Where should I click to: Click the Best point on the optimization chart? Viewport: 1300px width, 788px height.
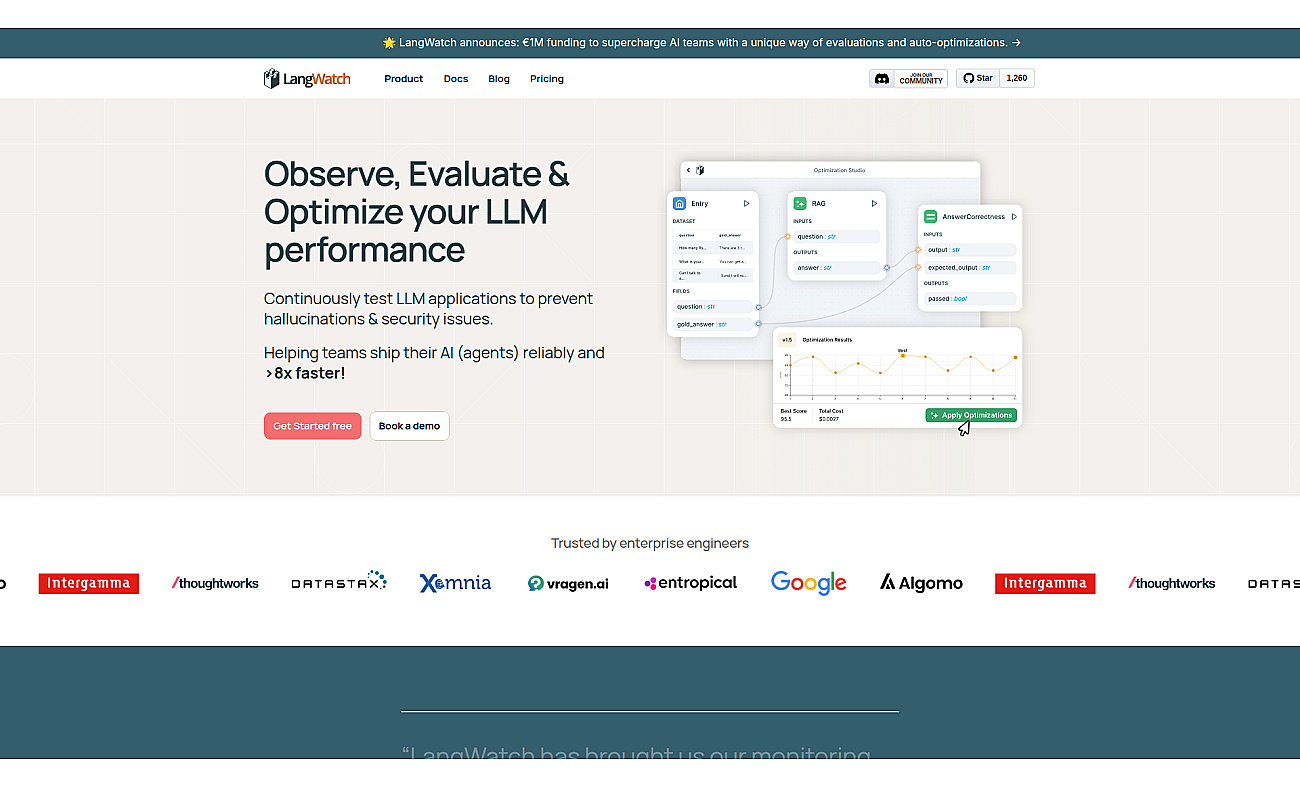pos(902,355)
